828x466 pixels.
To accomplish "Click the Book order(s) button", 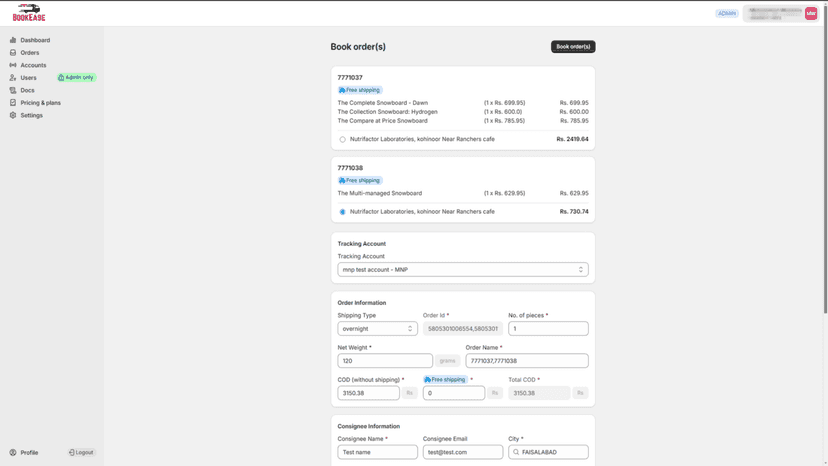I will tap(573, 46).
